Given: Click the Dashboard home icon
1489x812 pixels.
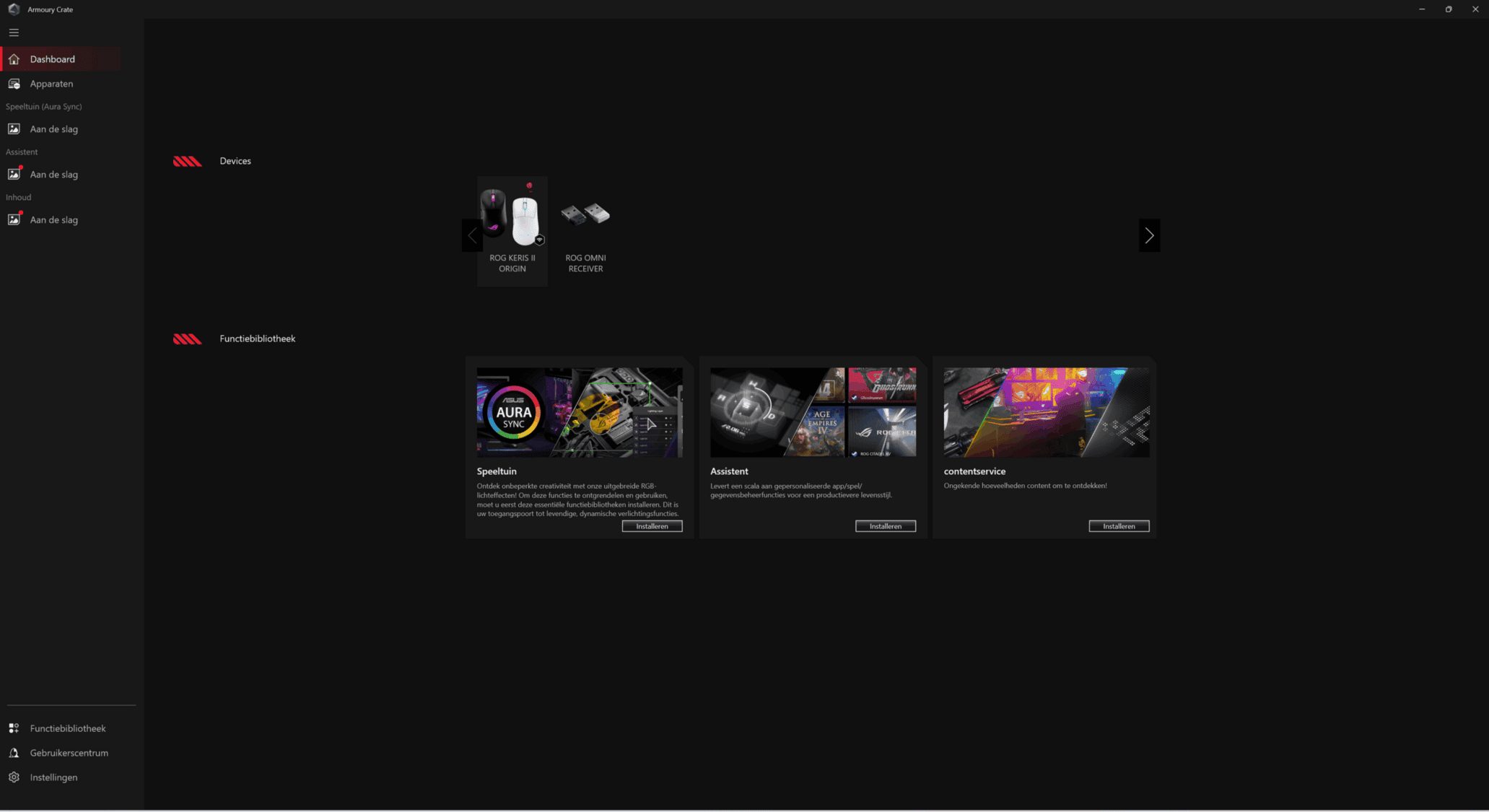Looking at the screenshot, I should click(14, 59).
